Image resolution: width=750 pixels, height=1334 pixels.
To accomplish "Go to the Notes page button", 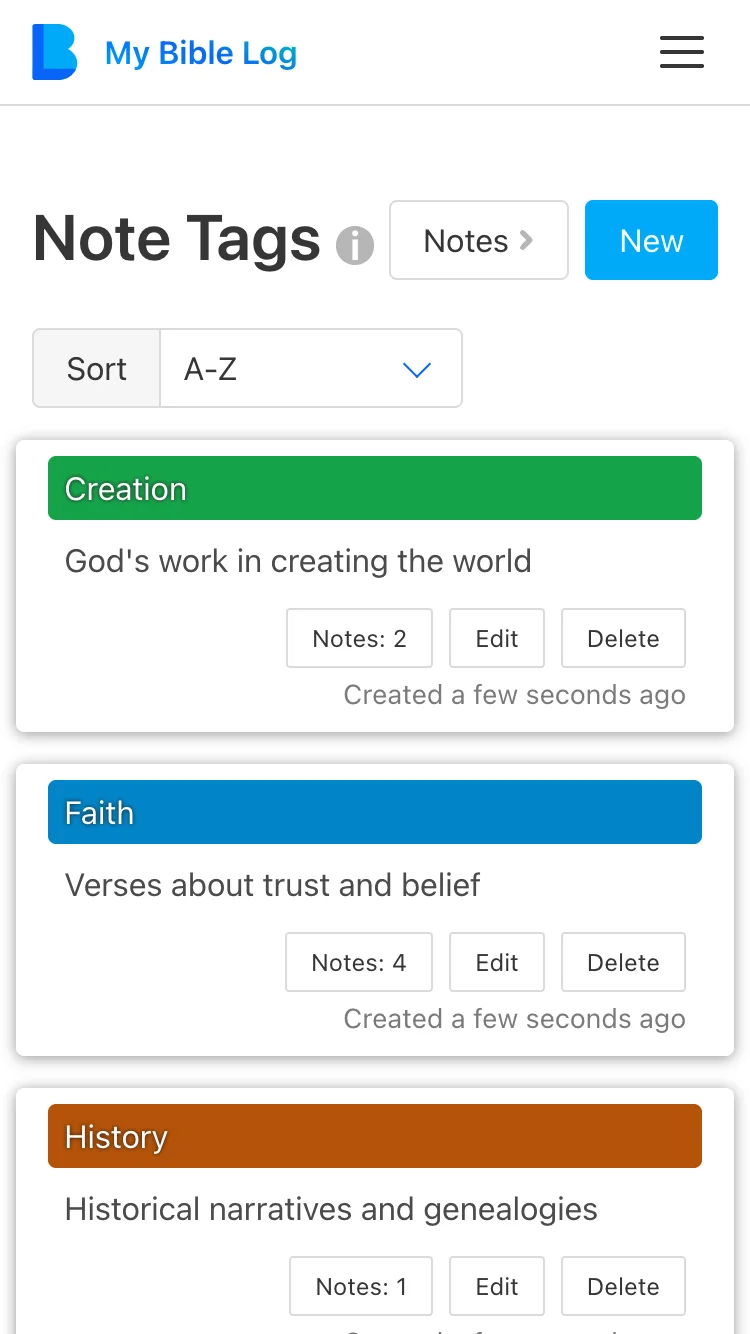I will point(479,240).
